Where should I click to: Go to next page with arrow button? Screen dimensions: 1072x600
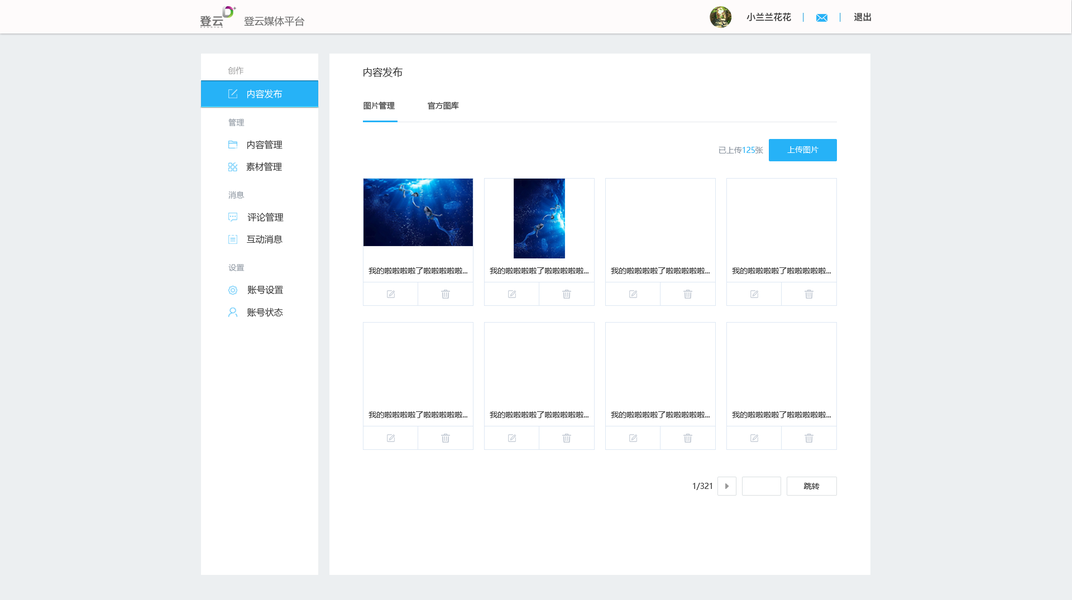tap(727, 486)
